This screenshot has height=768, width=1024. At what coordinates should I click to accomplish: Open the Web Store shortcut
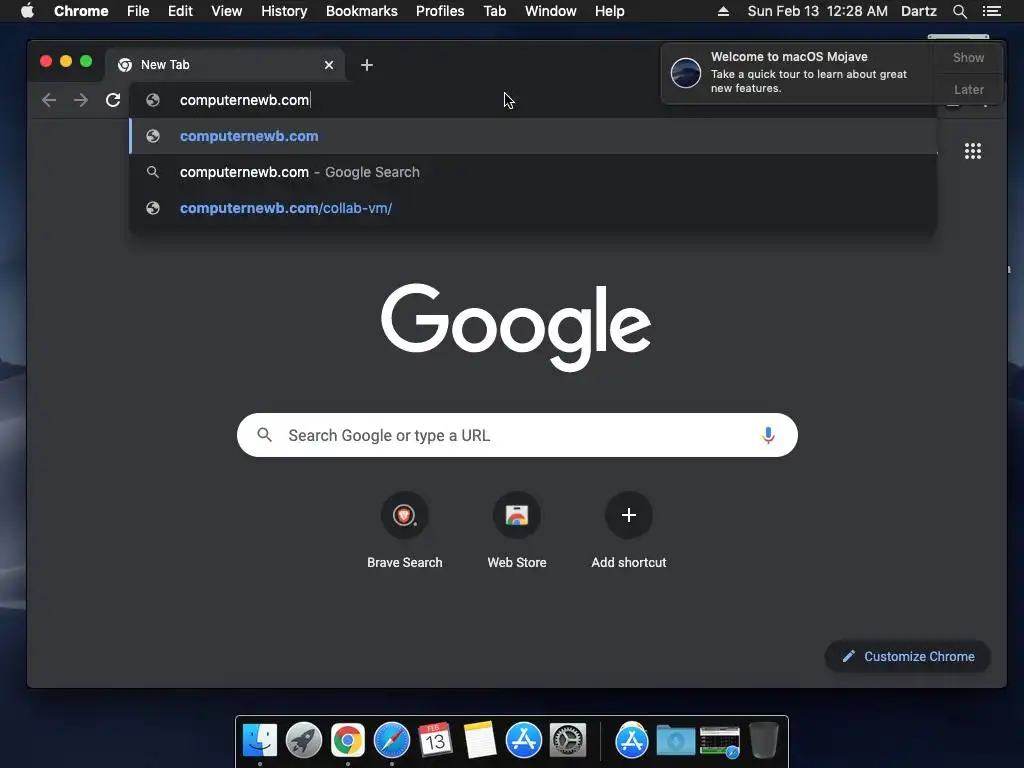517,530
